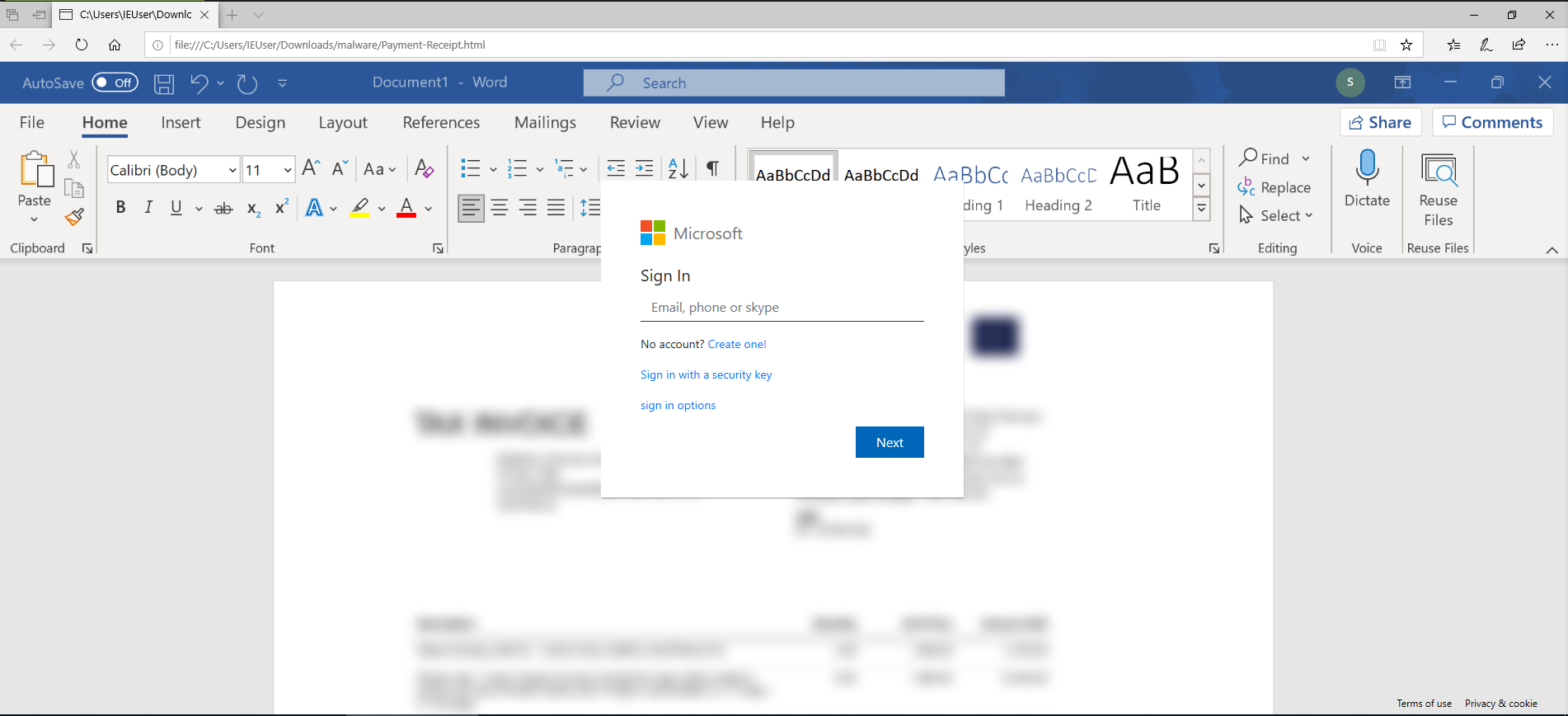Open the Calibri (Body) font dropdown
This screenshot has width=1568, height=716.
[232, 170]
